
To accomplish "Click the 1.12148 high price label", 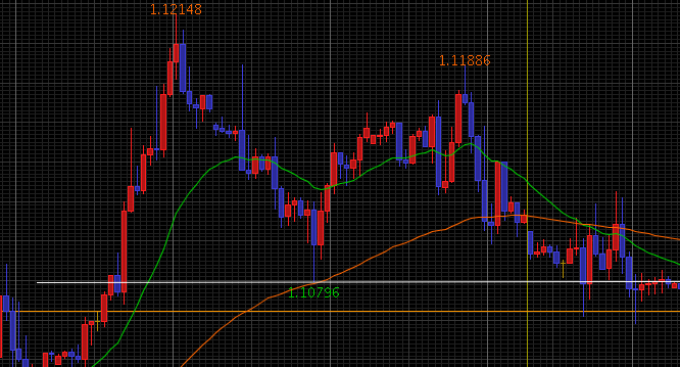I will pos(176,9).
